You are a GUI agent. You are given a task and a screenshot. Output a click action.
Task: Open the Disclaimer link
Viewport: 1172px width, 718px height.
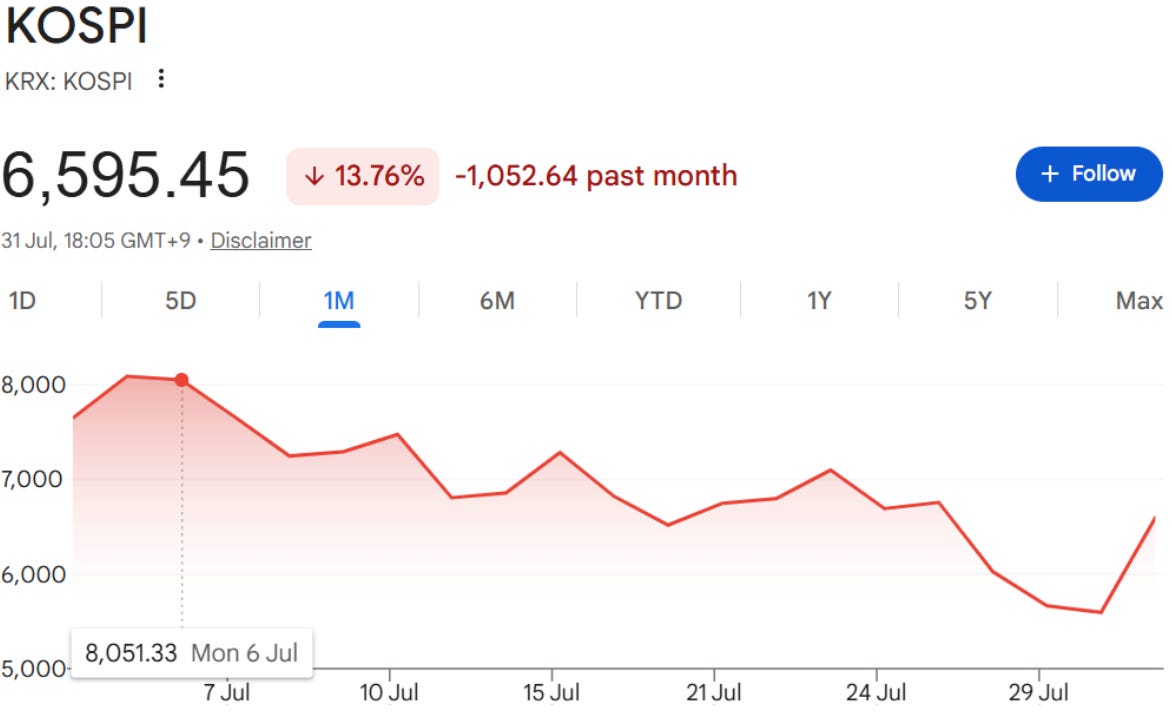point(261,241)
